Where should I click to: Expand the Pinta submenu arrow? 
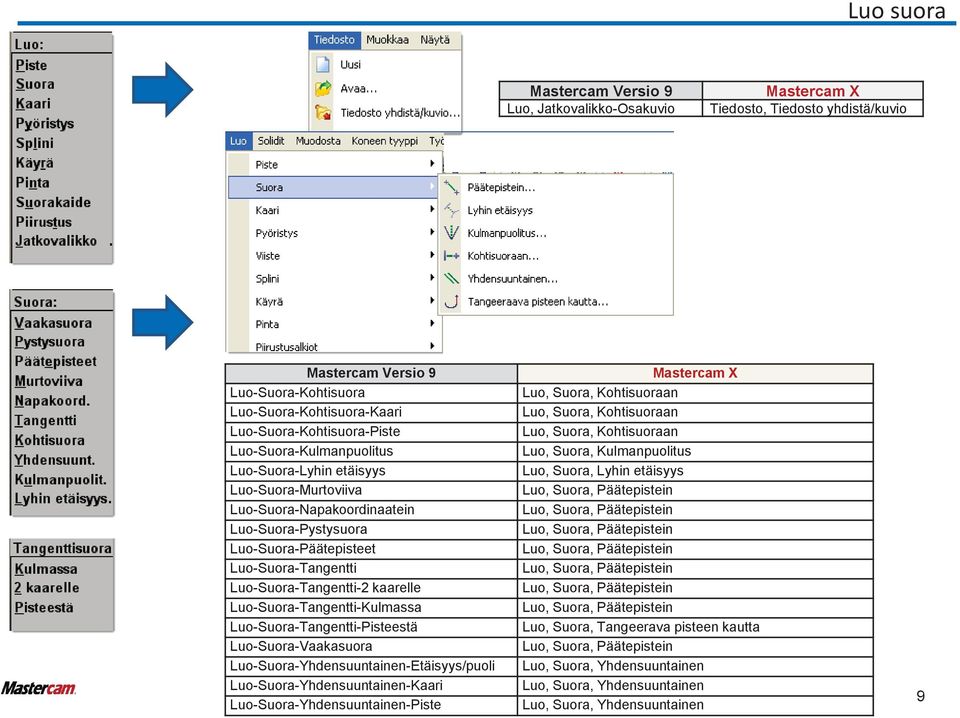click(x=432, y=324)
